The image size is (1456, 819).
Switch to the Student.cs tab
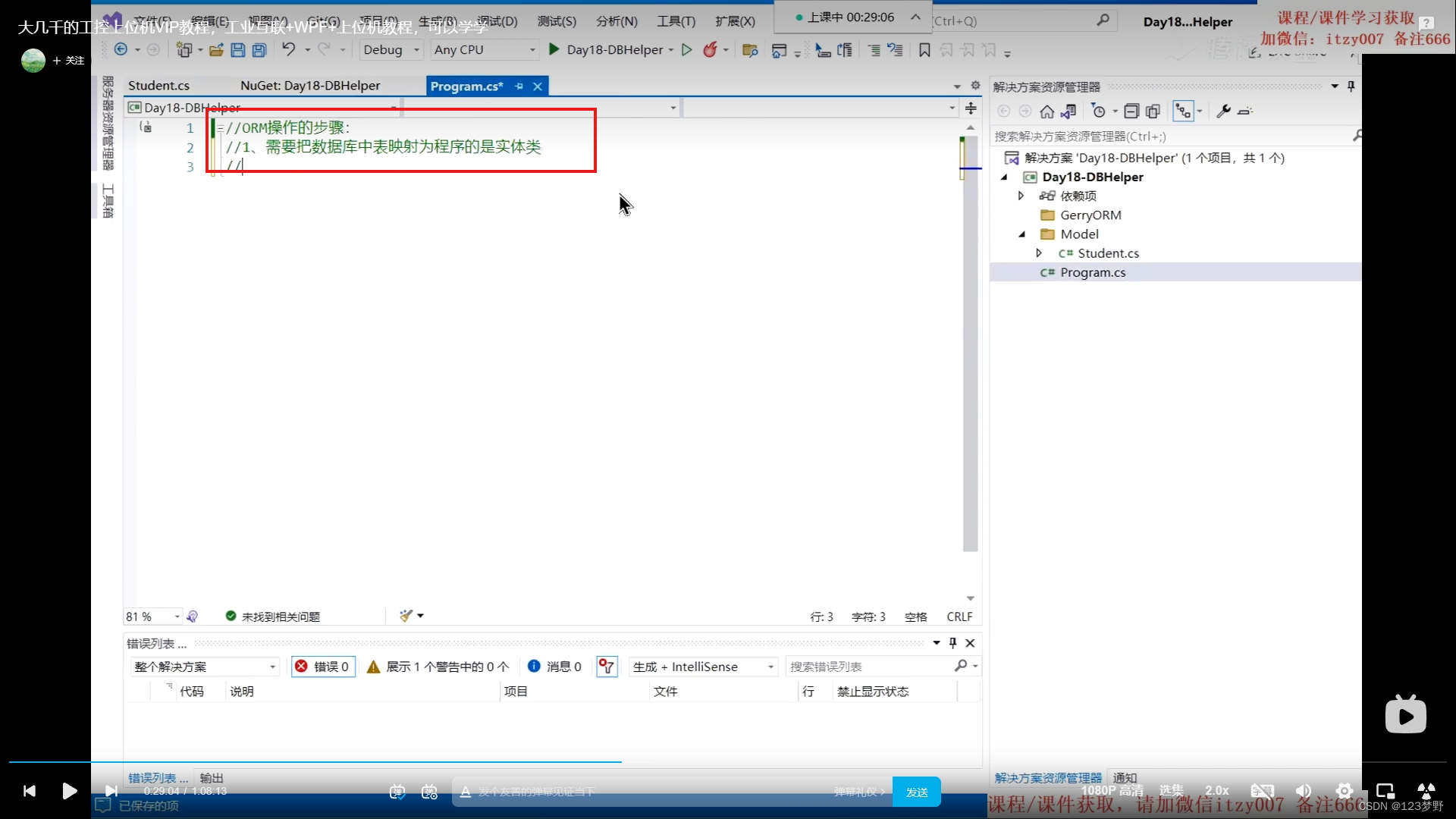[x=158, y=86]
